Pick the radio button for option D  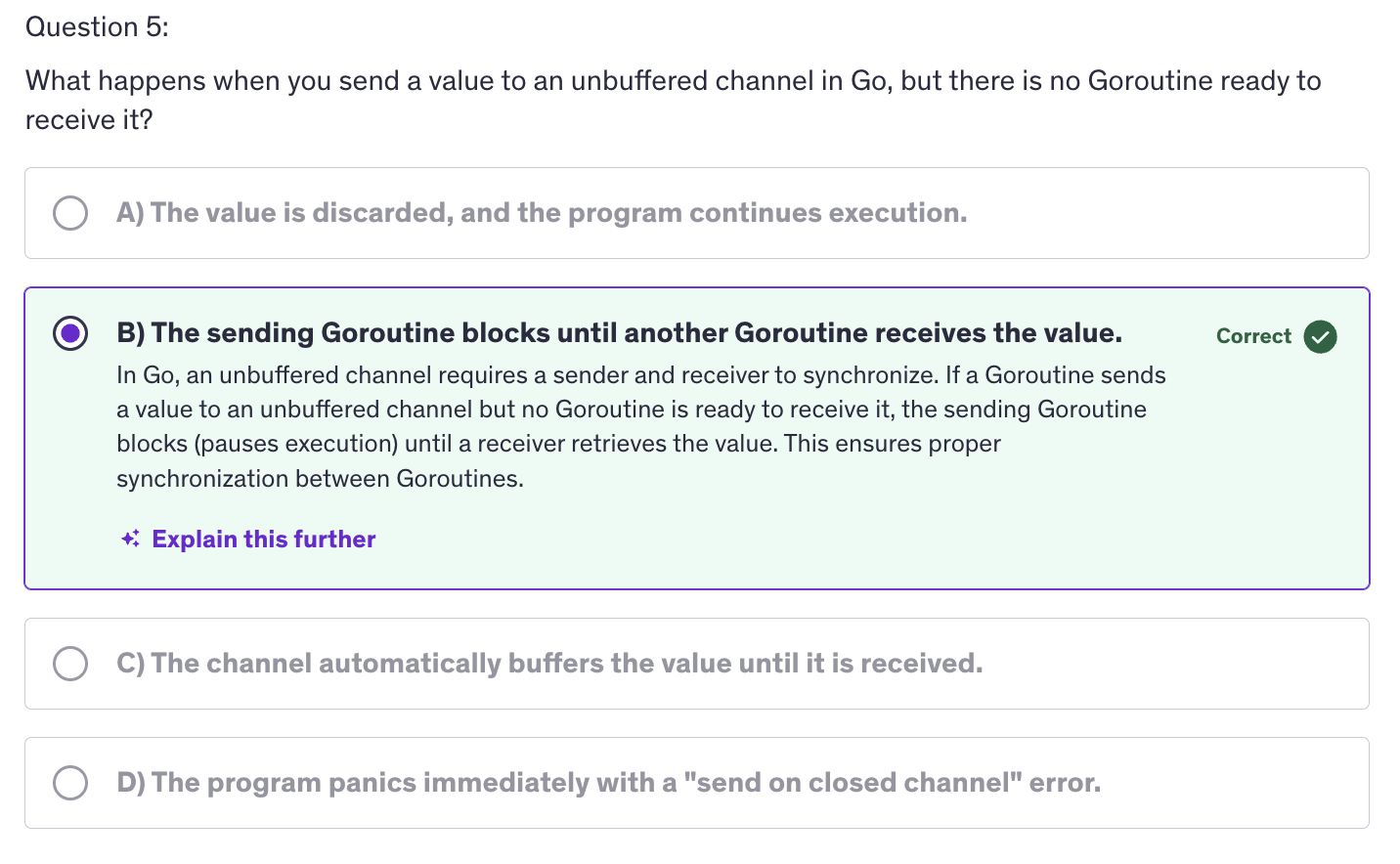click(70, 783)
